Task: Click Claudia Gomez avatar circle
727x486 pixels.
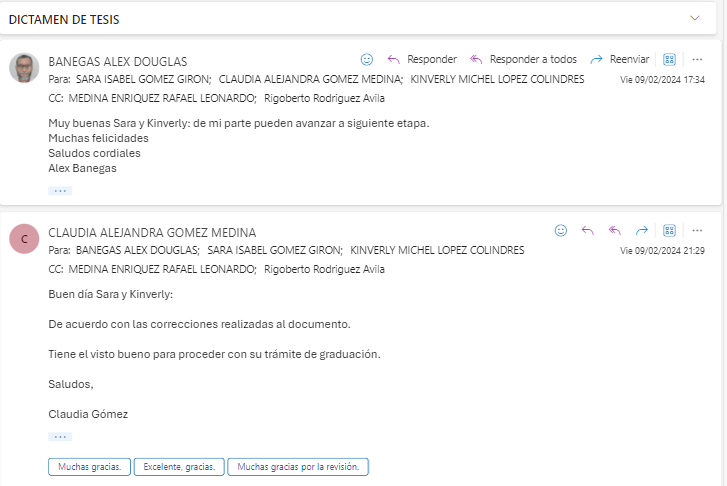Action: tap(24, 239)
